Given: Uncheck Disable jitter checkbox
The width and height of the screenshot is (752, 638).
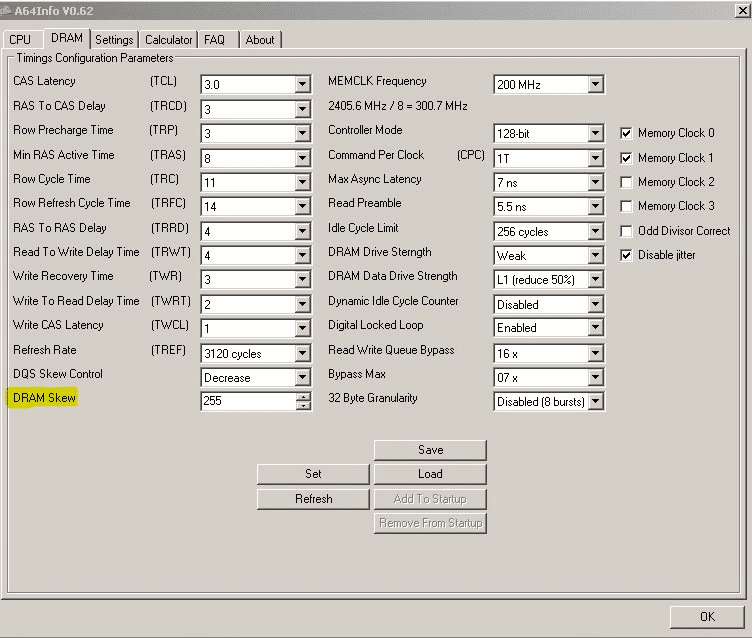Looking at the screenshot, I should pos(626,255).
